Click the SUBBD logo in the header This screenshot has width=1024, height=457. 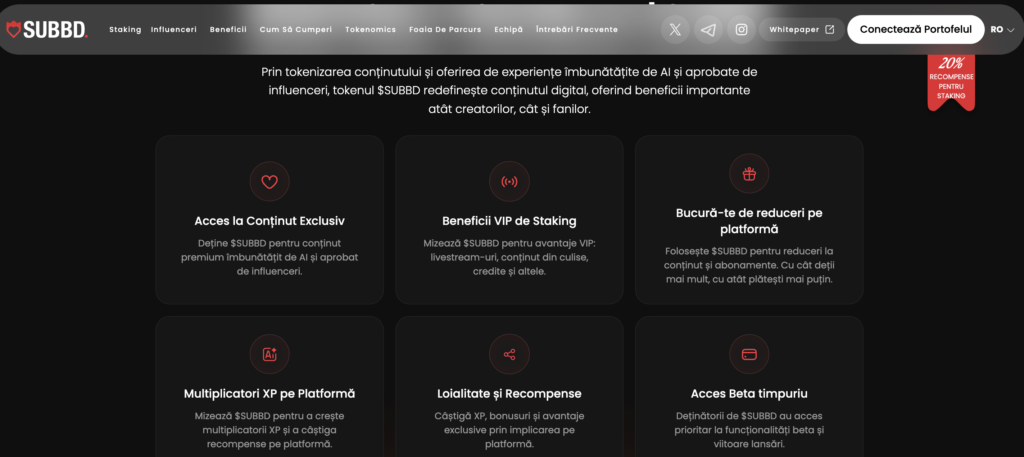click(46, 29)
